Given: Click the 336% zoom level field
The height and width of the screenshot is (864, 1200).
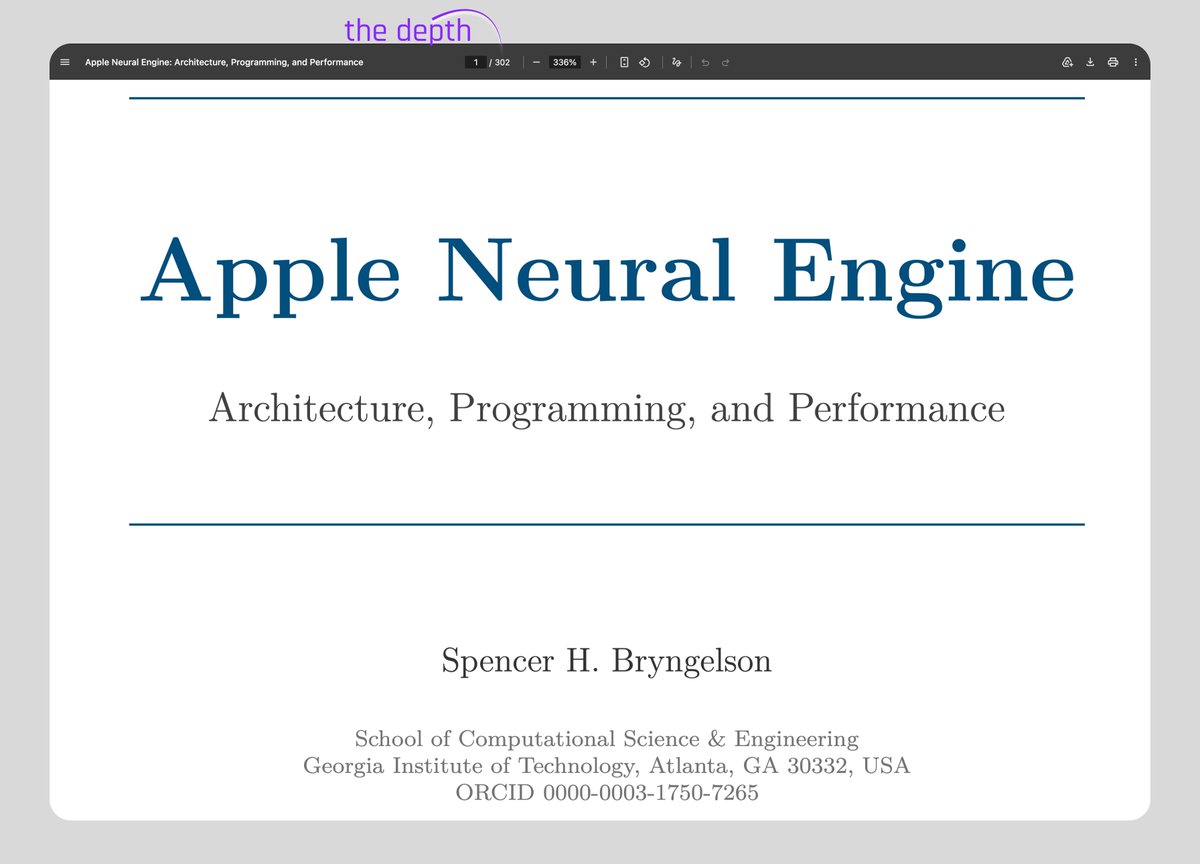Looking at the screenshot, I should pos(565,62).
